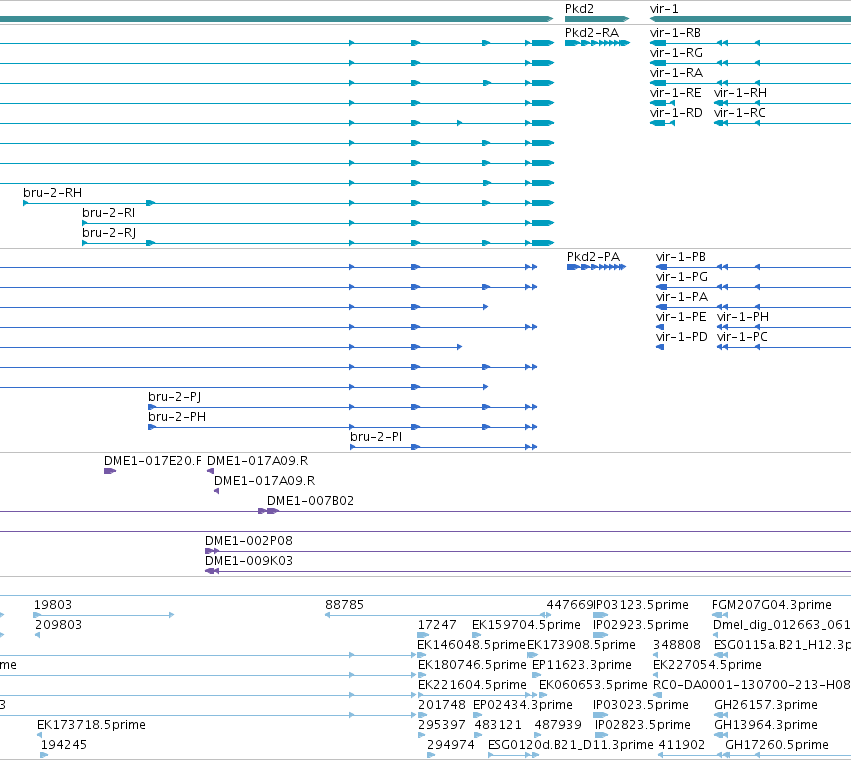The width and height of the screenshot is (851, 760).
Task: Select the vir-1-RD transcript label
Action: [x=676, y=113]
